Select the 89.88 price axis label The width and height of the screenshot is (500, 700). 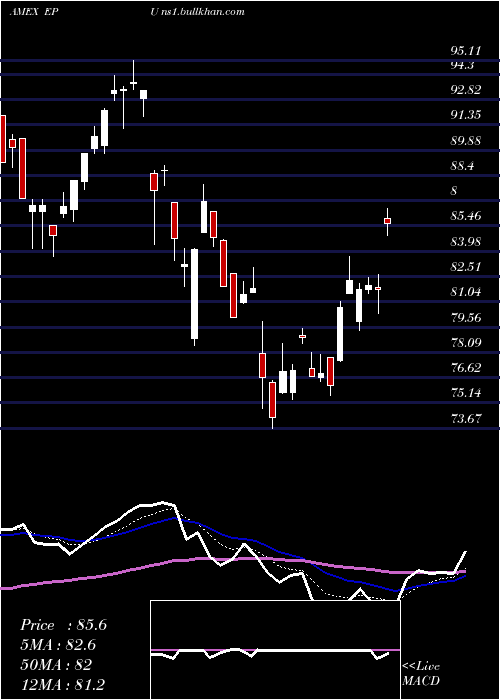pos(466,141)
